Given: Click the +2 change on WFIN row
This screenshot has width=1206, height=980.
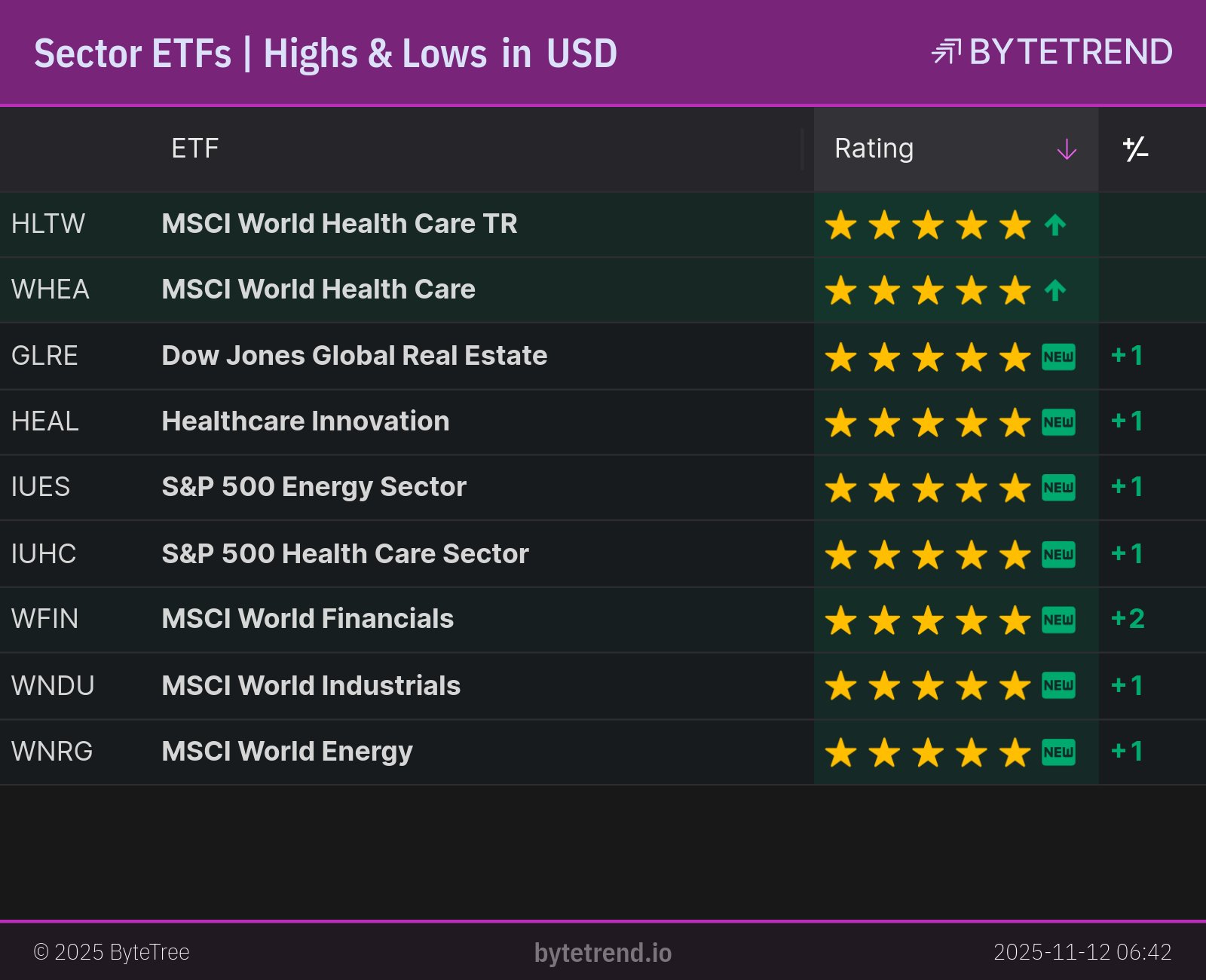Looking at the screenshot, I should point(1128,619).
